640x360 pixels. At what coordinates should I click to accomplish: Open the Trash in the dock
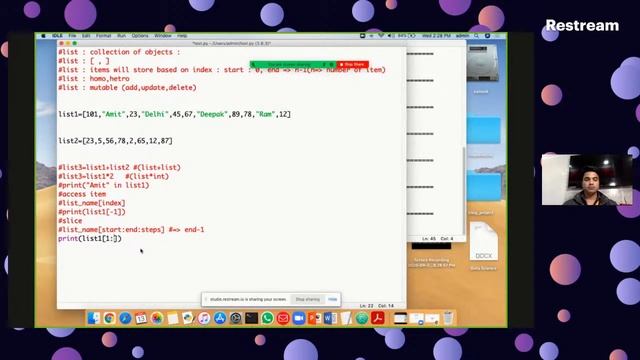(x=448, y=318)
